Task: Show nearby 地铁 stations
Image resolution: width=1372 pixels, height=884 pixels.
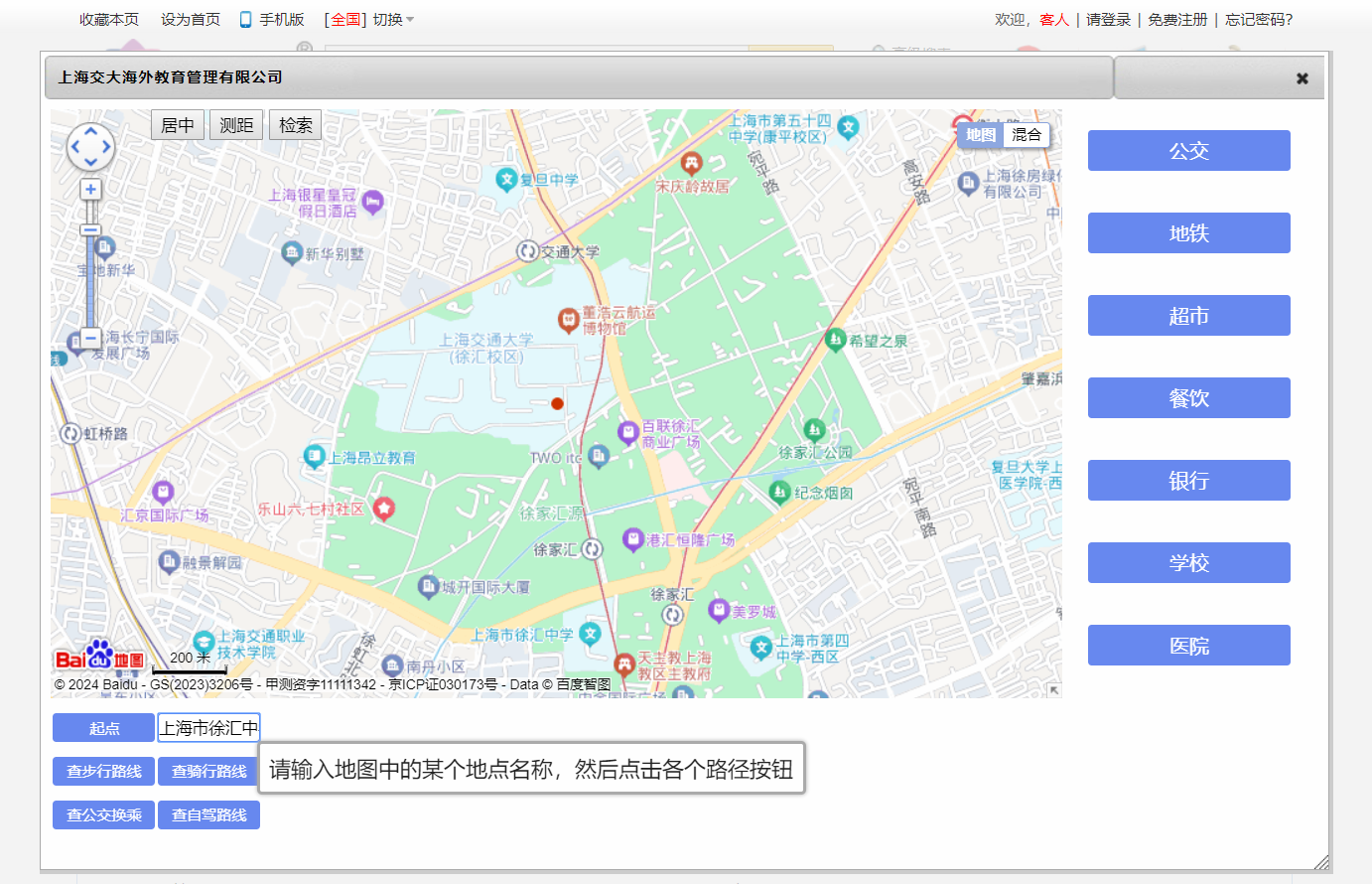Action: [x=1188, y=233]
